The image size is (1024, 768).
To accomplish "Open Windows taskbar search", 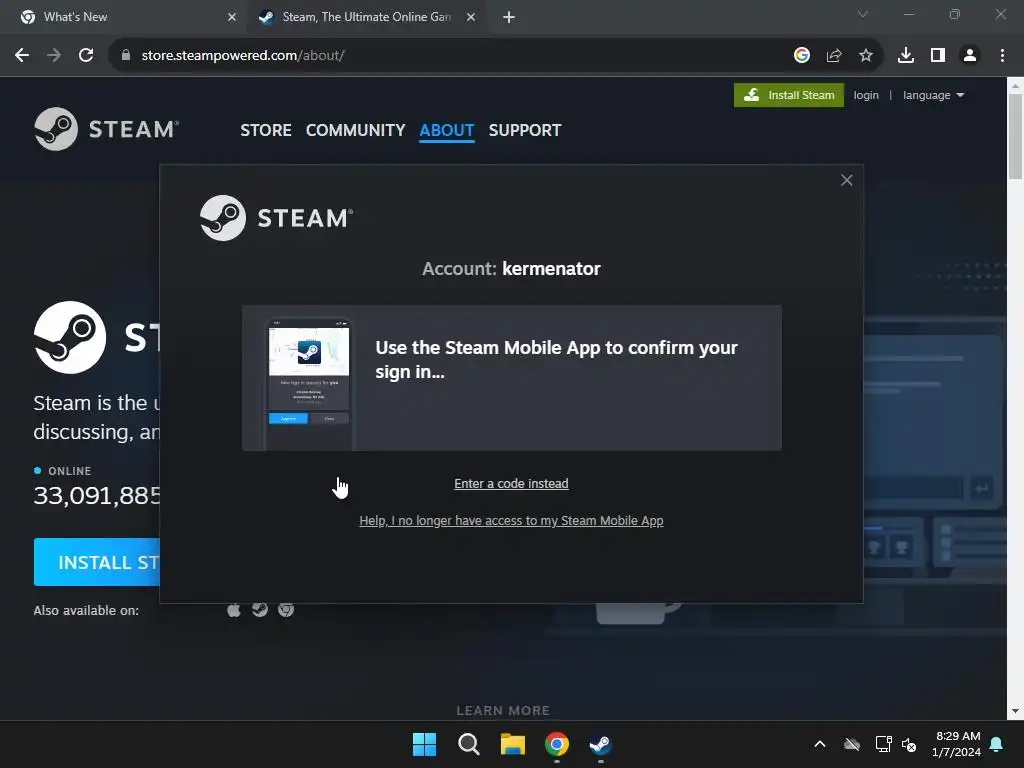I will 468,744.
